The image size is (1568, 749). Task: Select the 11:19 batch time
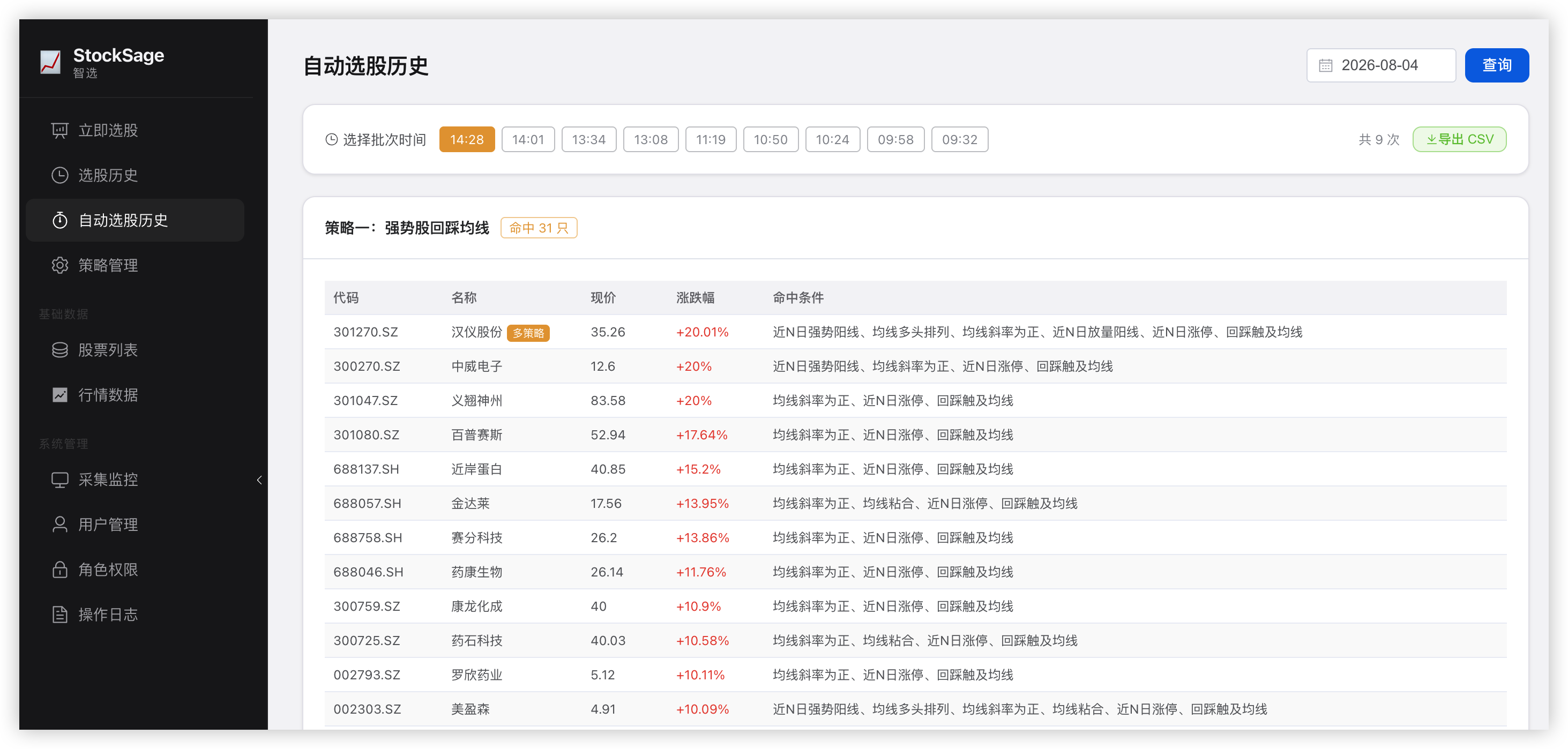pyautogui.click(x=711, y=139)
